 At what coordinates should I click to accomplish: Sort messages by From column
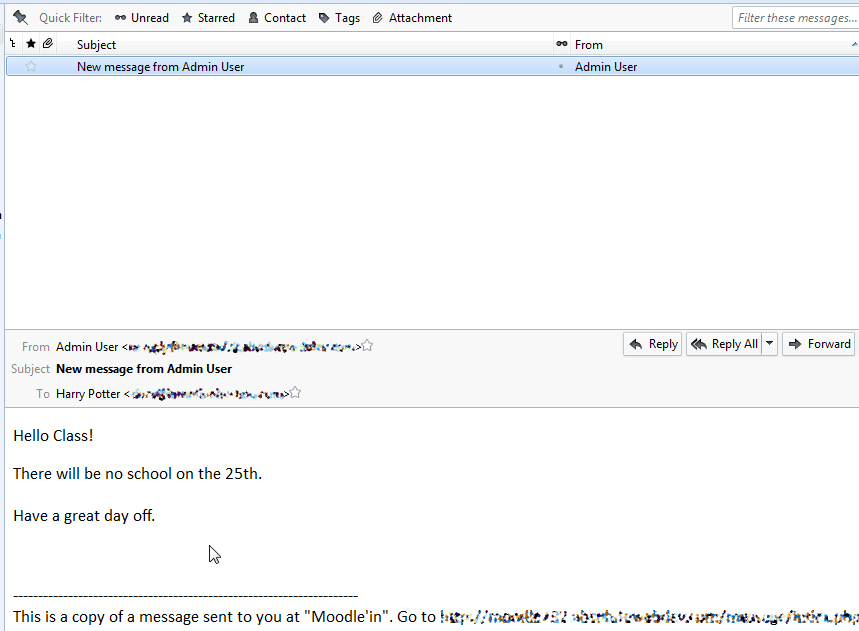[x=589, y=45]
